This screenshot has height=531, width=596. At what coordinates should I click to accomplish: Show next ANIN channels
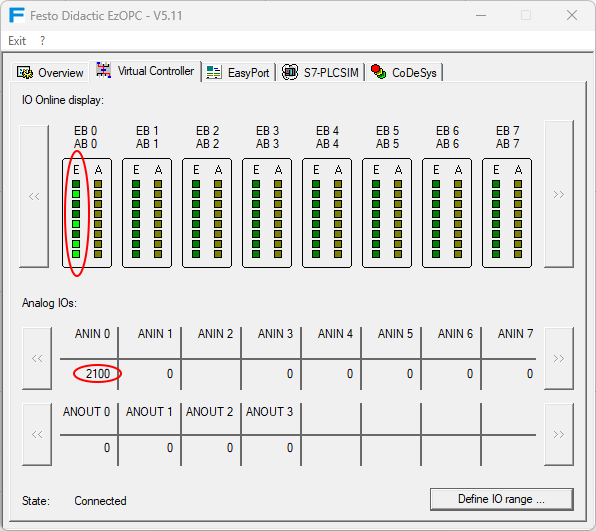[559, 358]
